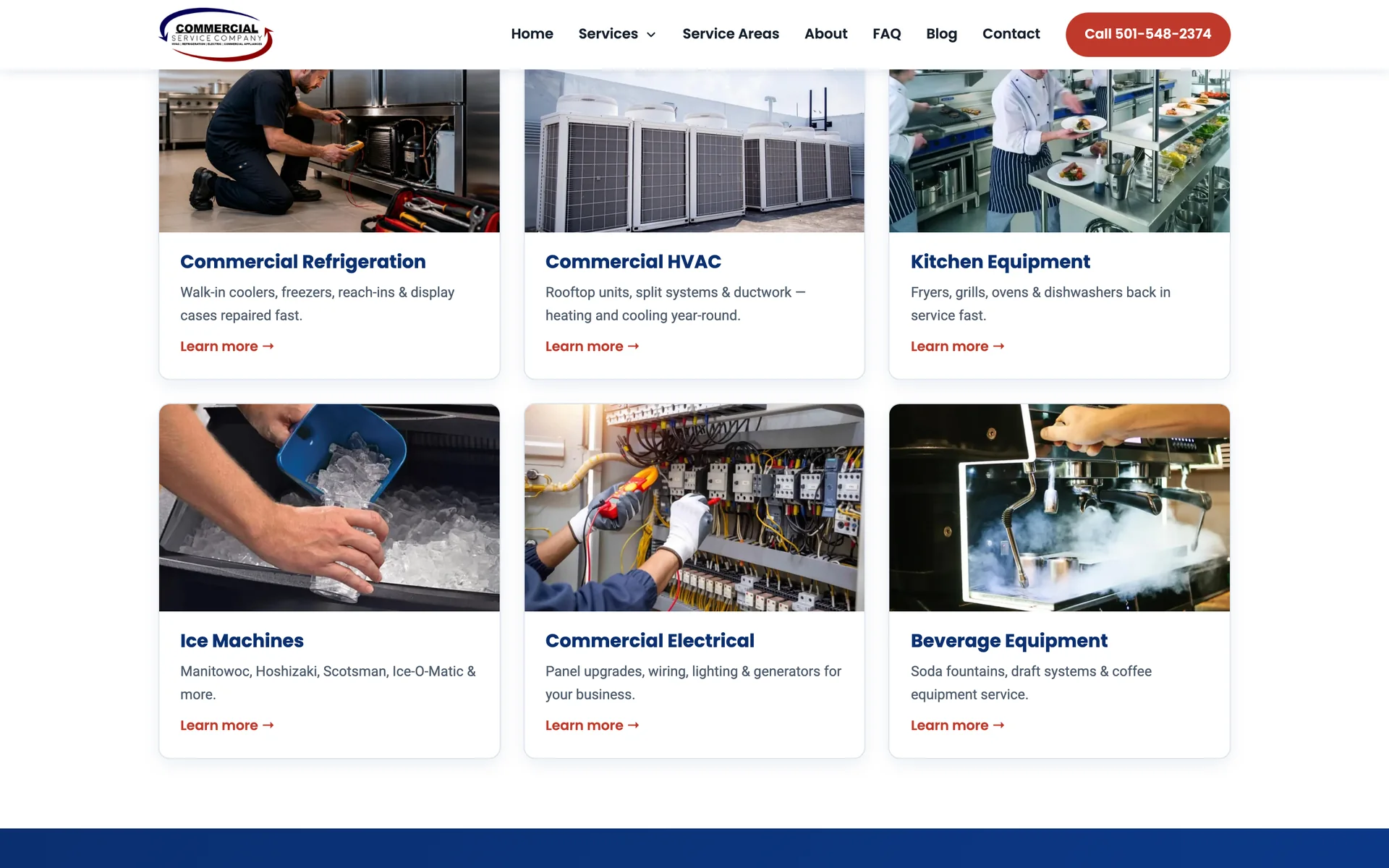Open the Home menu item
The height and width of the screenshot is (868, 1389).
coord(532,34)
